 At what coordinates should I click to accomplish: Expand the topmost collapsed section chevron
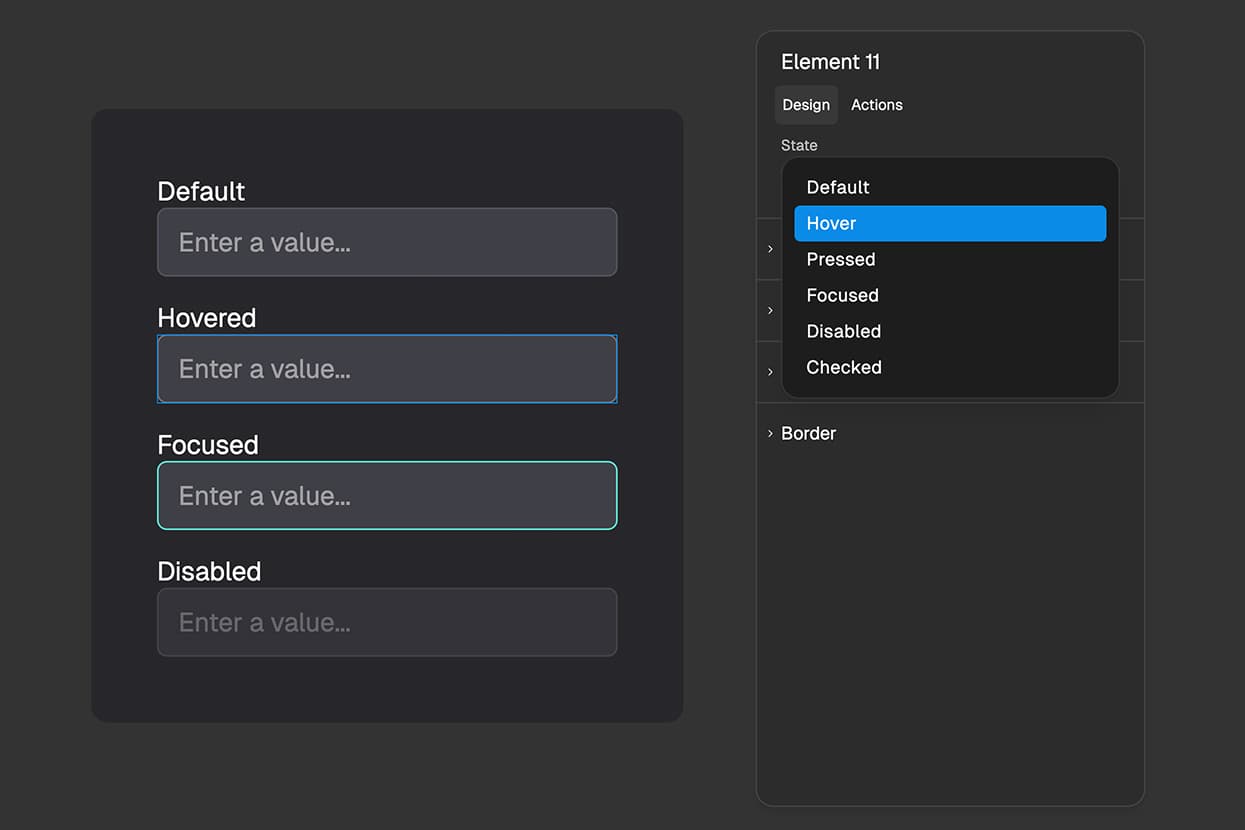(769, 249)
